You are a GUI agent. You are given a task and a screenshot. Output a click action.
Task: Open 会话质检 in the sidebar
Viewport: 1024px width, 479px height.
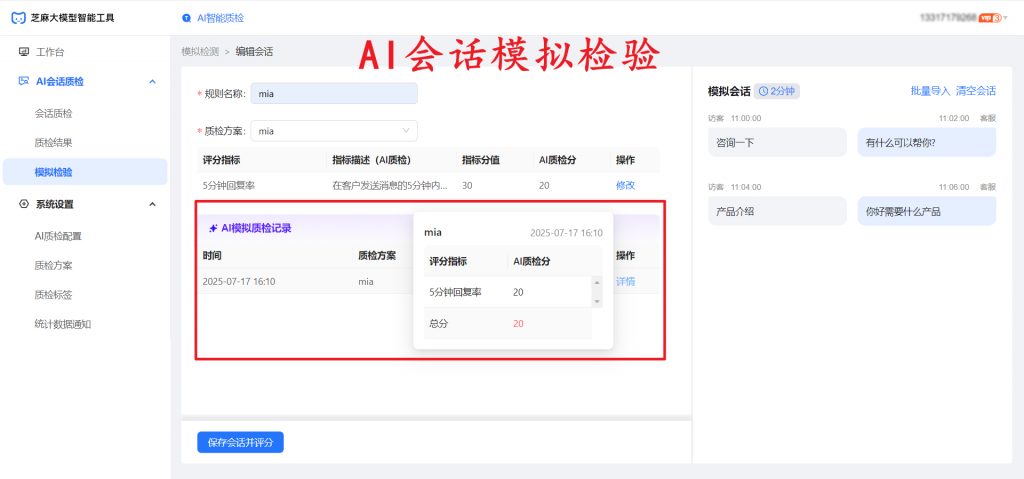coord(53,113)
